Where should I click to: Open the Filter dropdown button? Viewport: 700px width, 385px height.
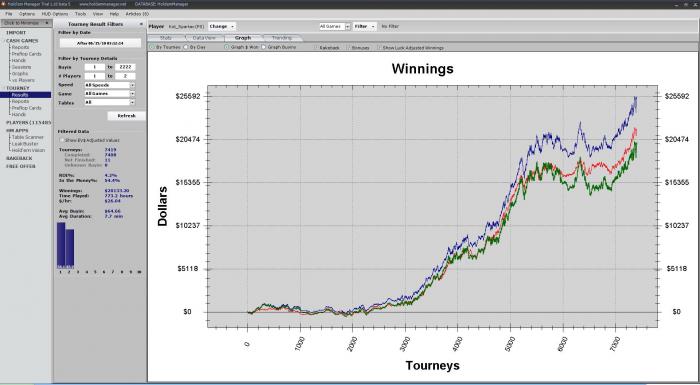point(364,26)
